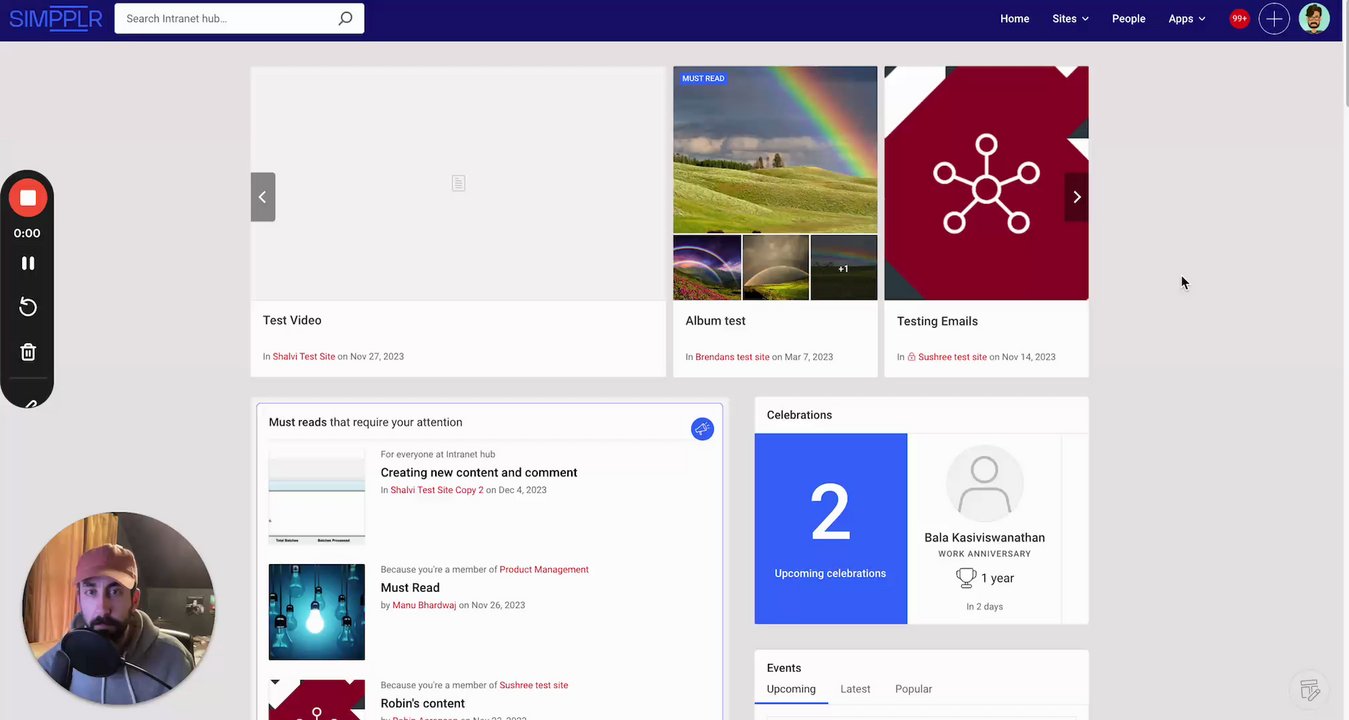Click the Celebrations panel heading
Viewport: 1349px width, 720px height.
pyautogui.click(x=799, y=415)
